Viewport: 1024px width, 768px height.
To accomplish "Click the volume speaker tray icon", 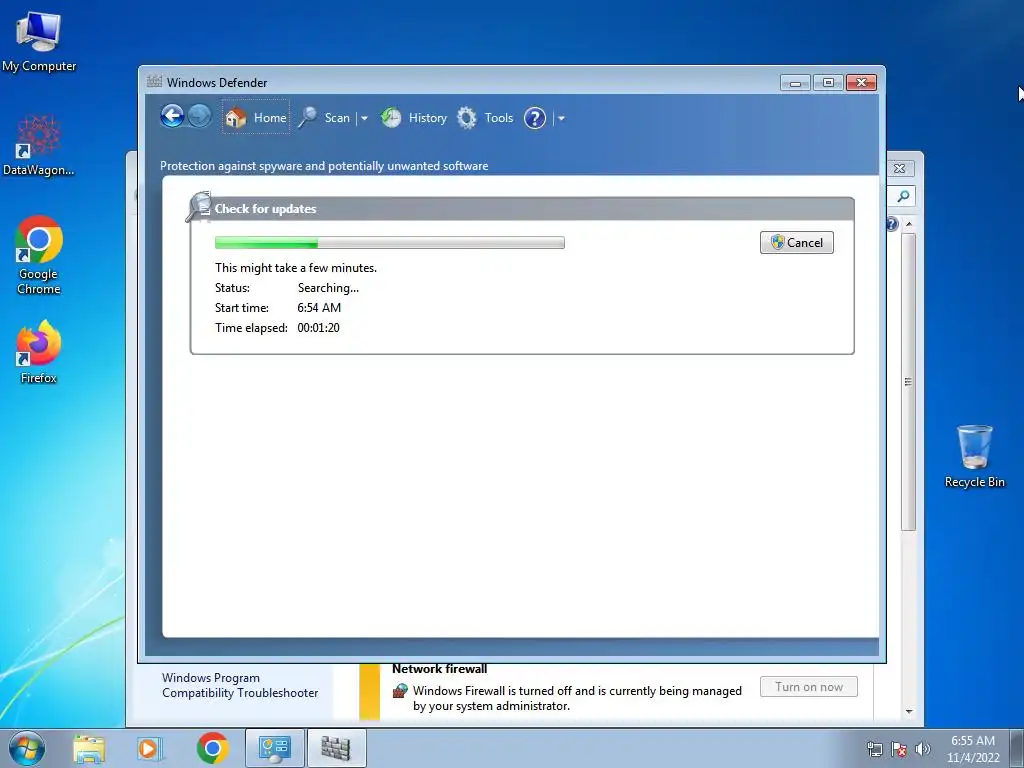I will (922, 749).
